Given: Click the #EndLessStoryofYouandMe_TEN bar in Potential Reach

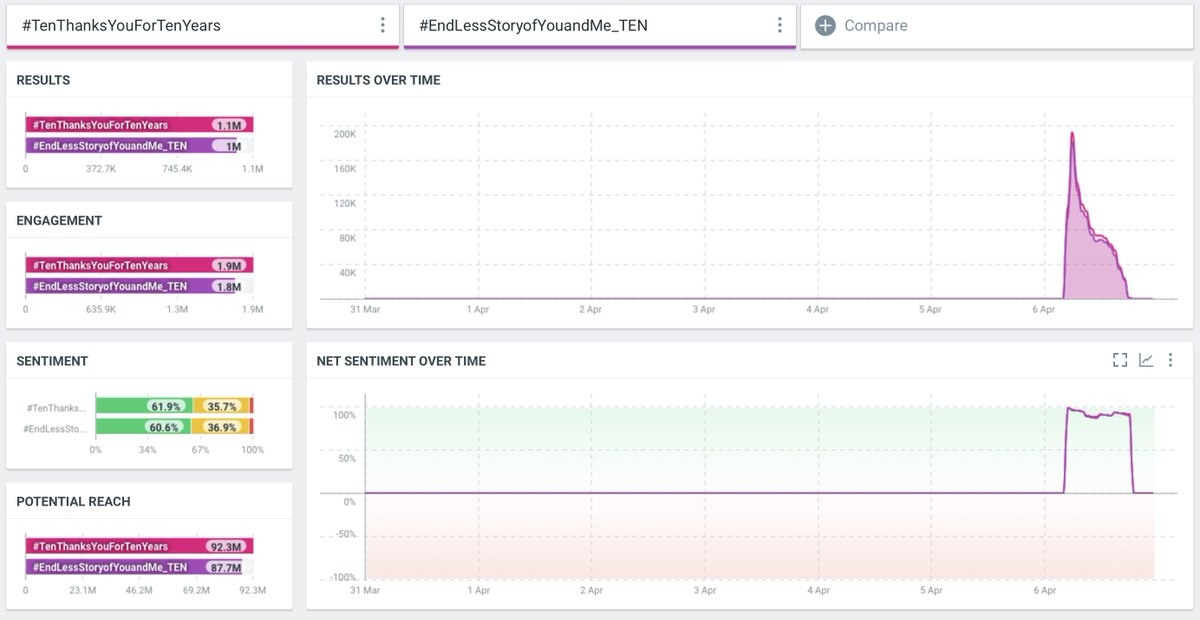Looking at the screenshot, I should [135, 568].
